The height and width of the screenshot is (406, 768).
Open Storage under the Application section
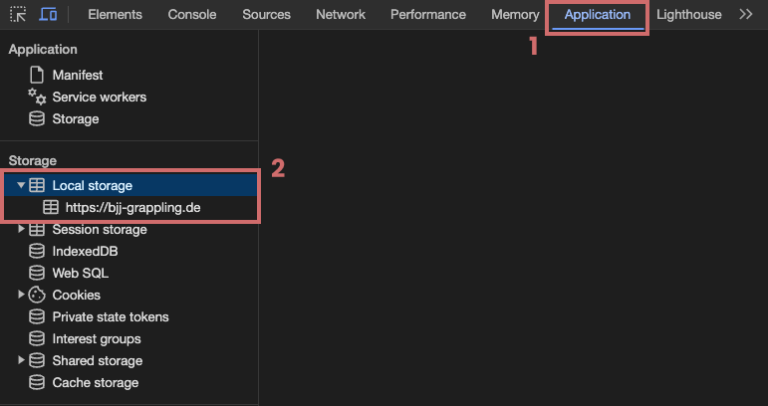point(75,119)
